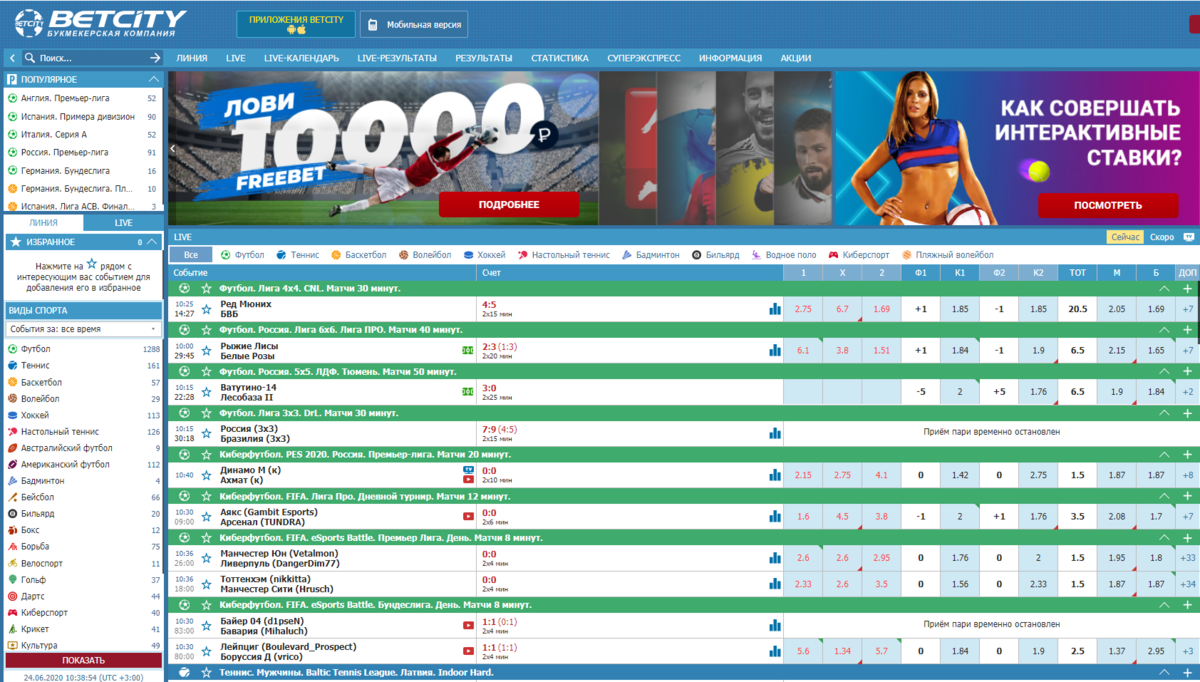The height and width of the screenshot is (682, 1200).
Task: Open СТАТИСТИКА in top menu
Action: [x=560, y=58]
